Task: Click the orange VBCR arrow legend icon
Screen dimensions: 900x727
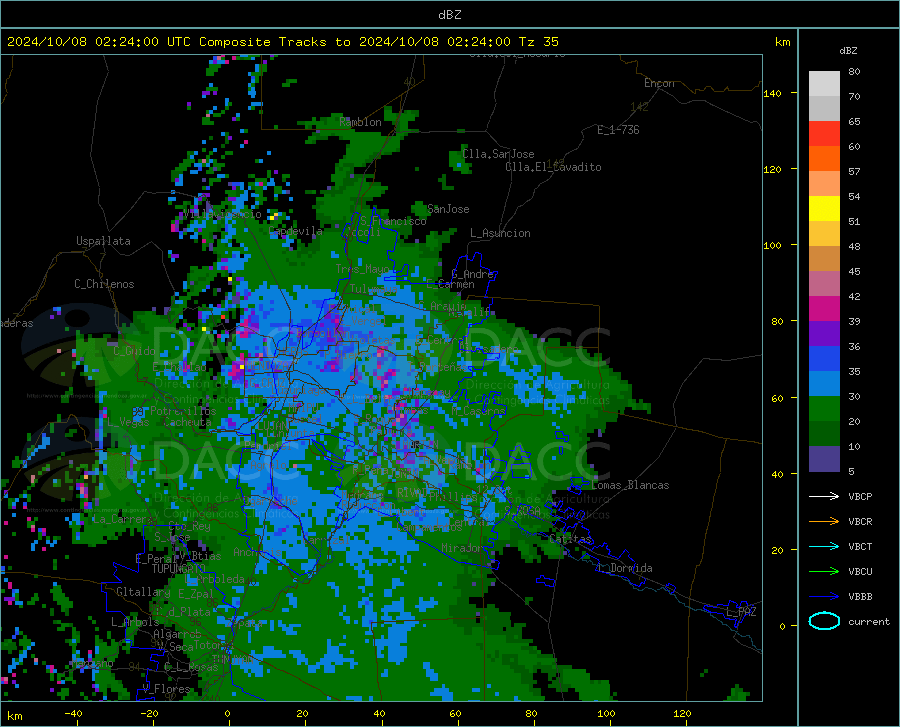Action: (x=824, y=521)
